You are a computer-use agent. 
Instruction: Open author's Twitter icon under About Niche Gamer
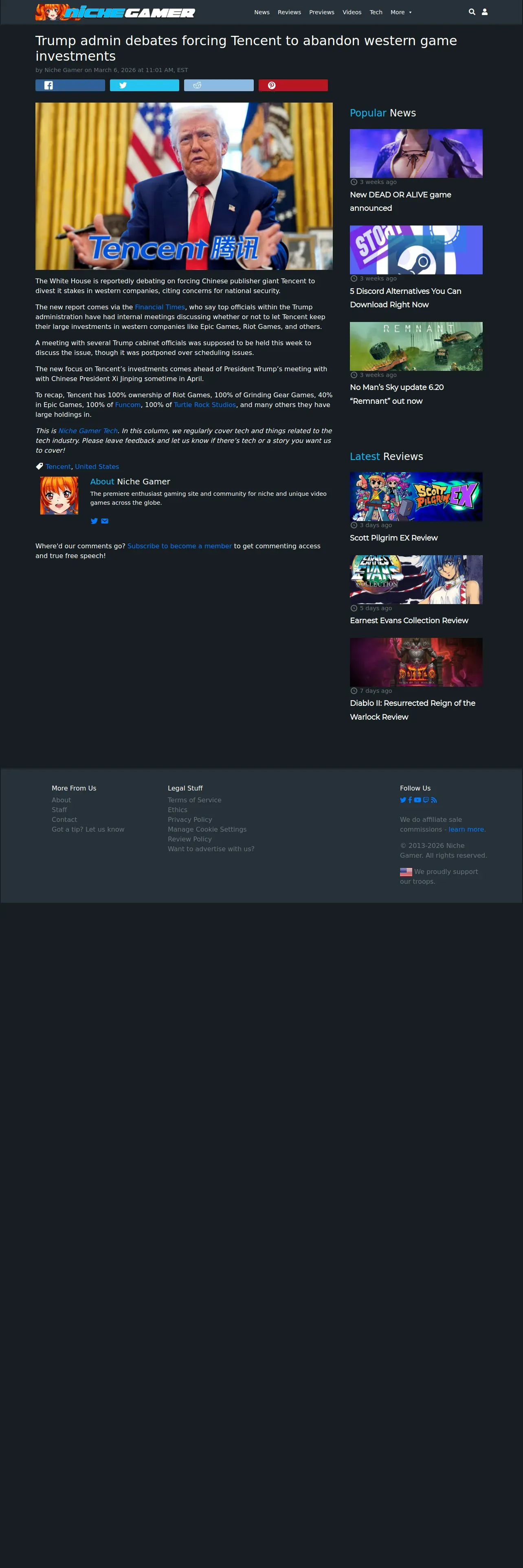tap(94, 521)
